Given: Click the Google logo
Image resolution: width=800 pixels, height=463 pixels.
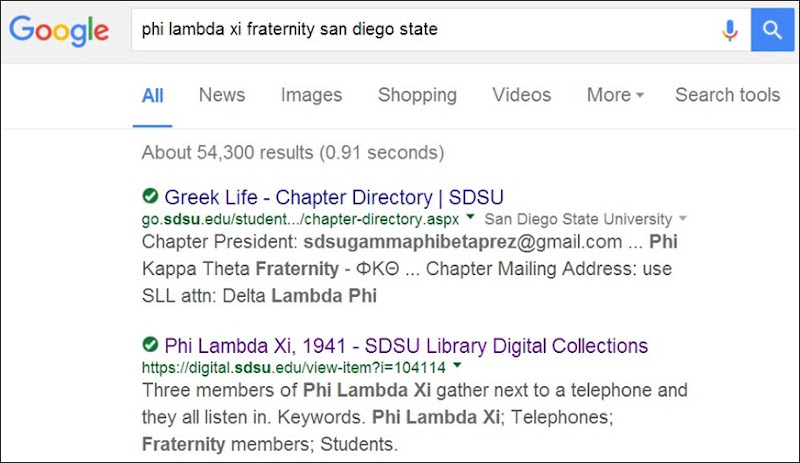Looking at the screenshot, I should (62, 32).
